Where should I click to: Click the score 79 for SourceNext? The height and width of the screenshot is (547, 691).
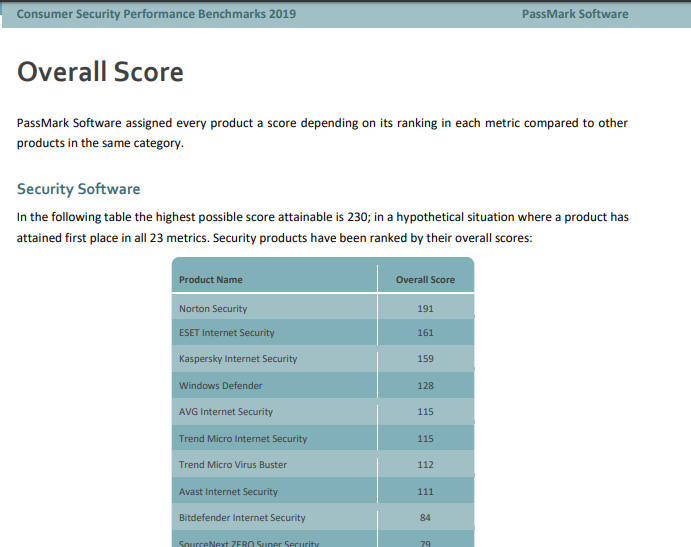(x=425, y=543)
